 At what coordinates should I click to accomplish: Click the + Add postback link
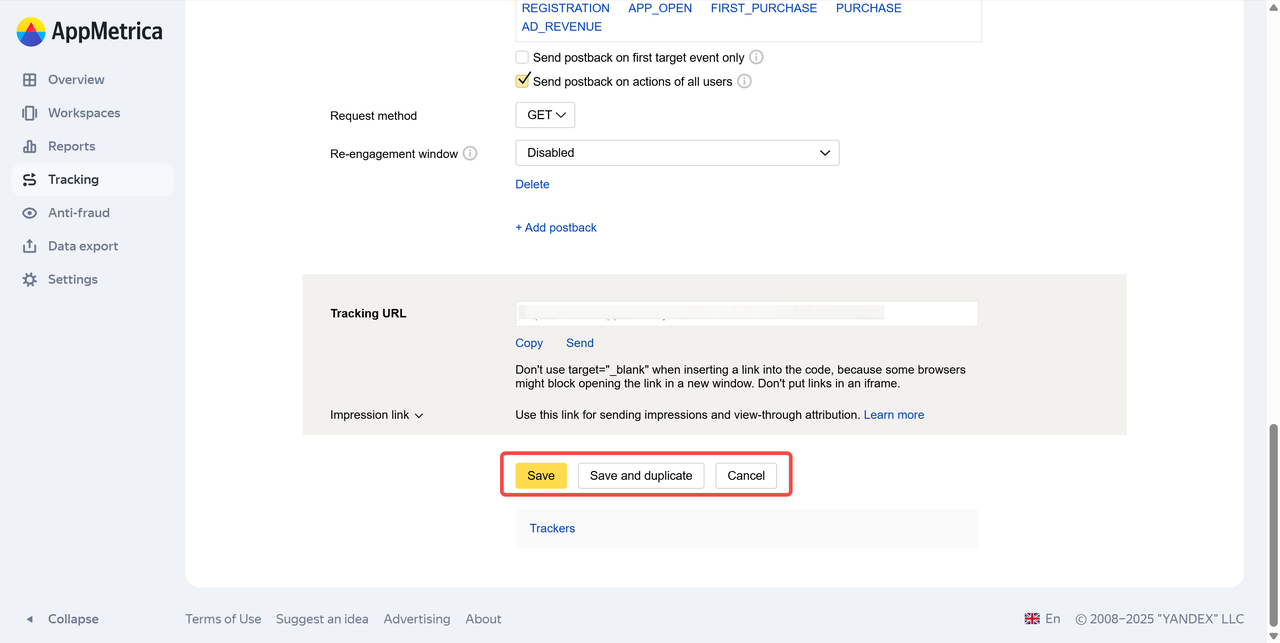(556, 228)
